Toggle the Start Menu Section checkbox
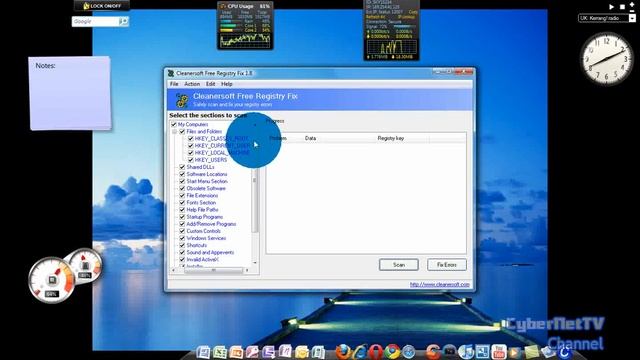 [182, 181]
